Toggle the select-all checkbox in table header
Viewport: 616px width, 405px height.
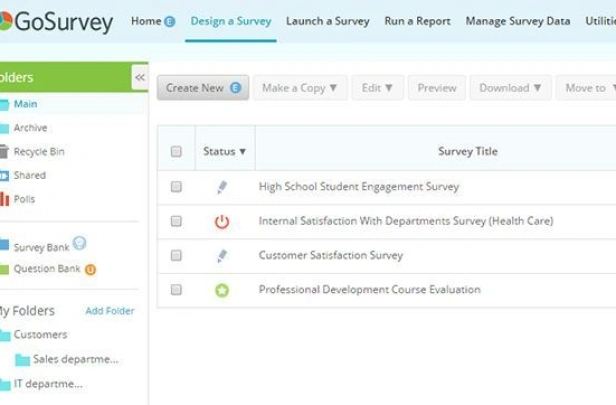tap(176, 151)
